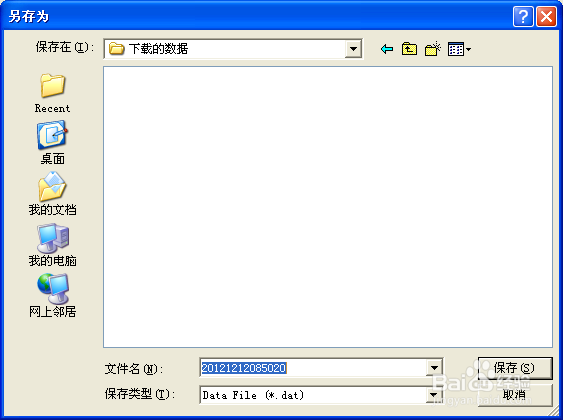Click the 下载的数据 folder name
The image size is (563, 420).
(x=158, y=49)
